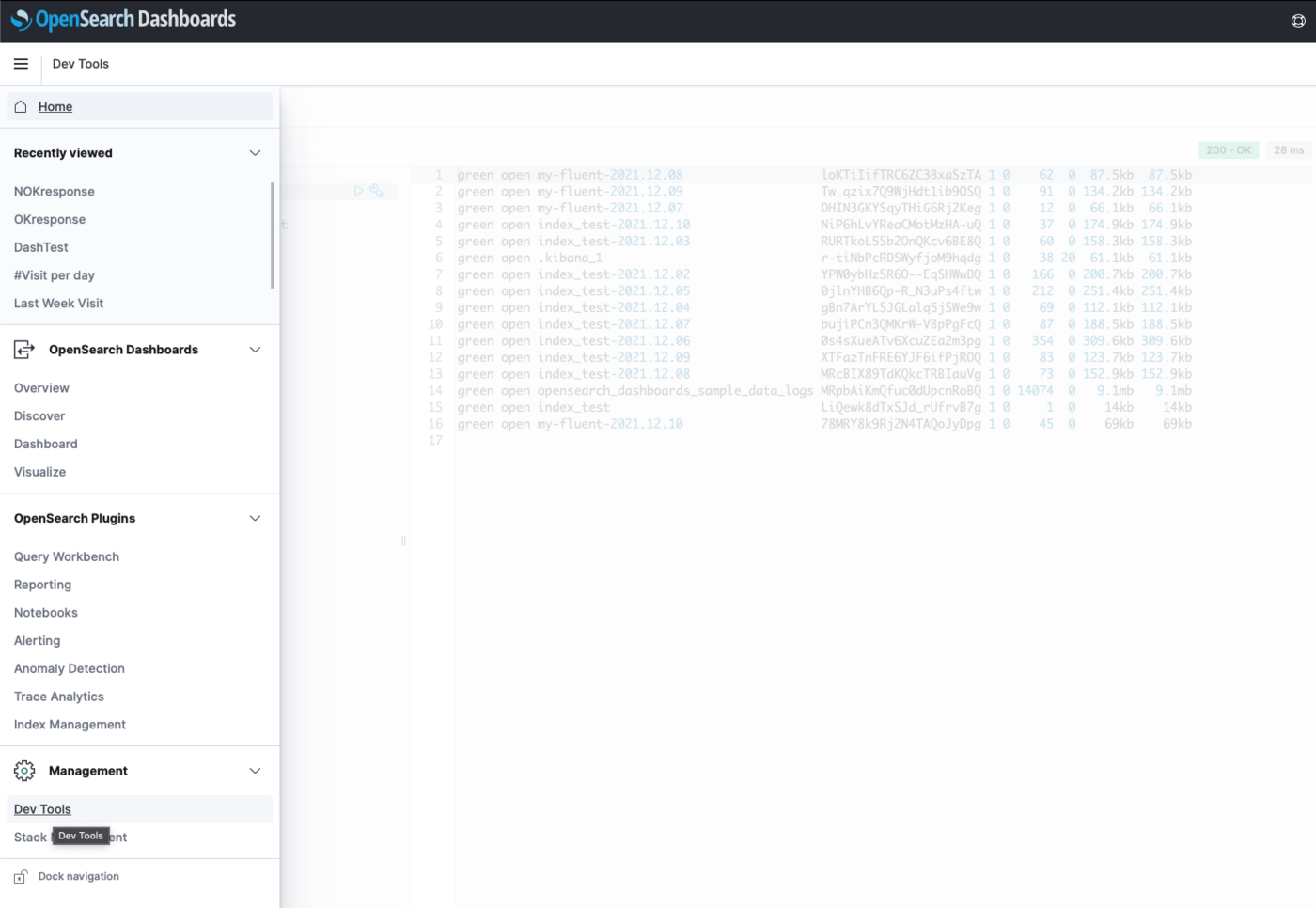Run the console request with the play icon
The height and width of the screenshot is (908, 1316).
click(x=359, y=190)
